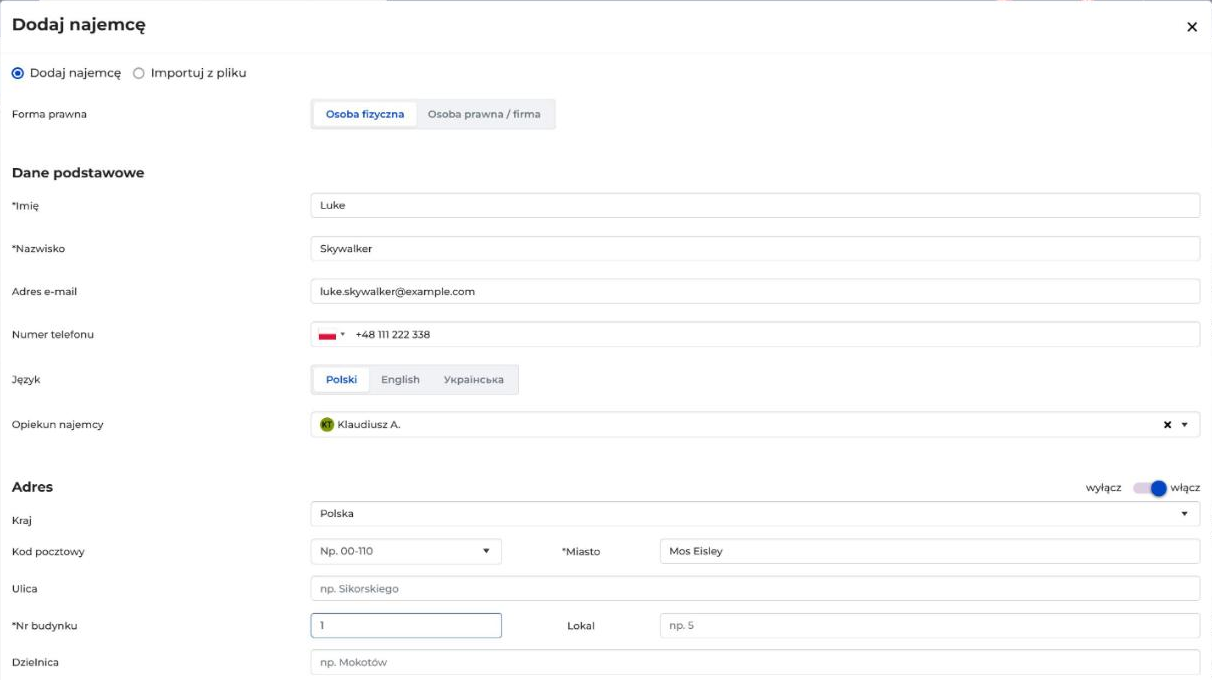
Task: Switch to Osoba prawna / firma
Action: click(x=484, y=114)
